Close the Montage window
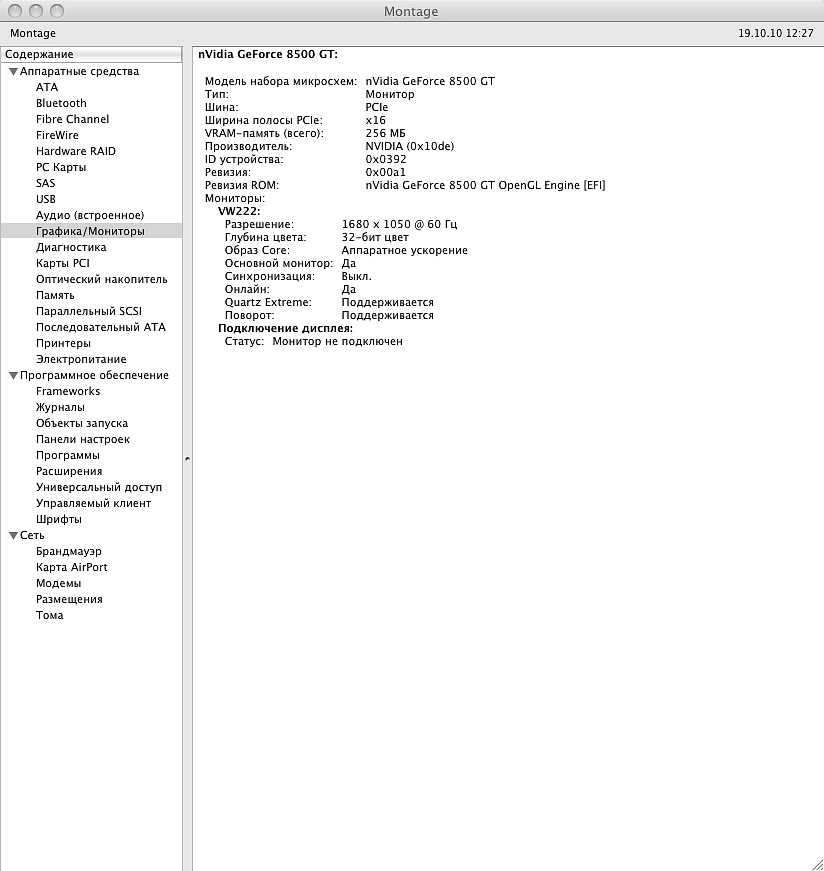 point(15,11)
